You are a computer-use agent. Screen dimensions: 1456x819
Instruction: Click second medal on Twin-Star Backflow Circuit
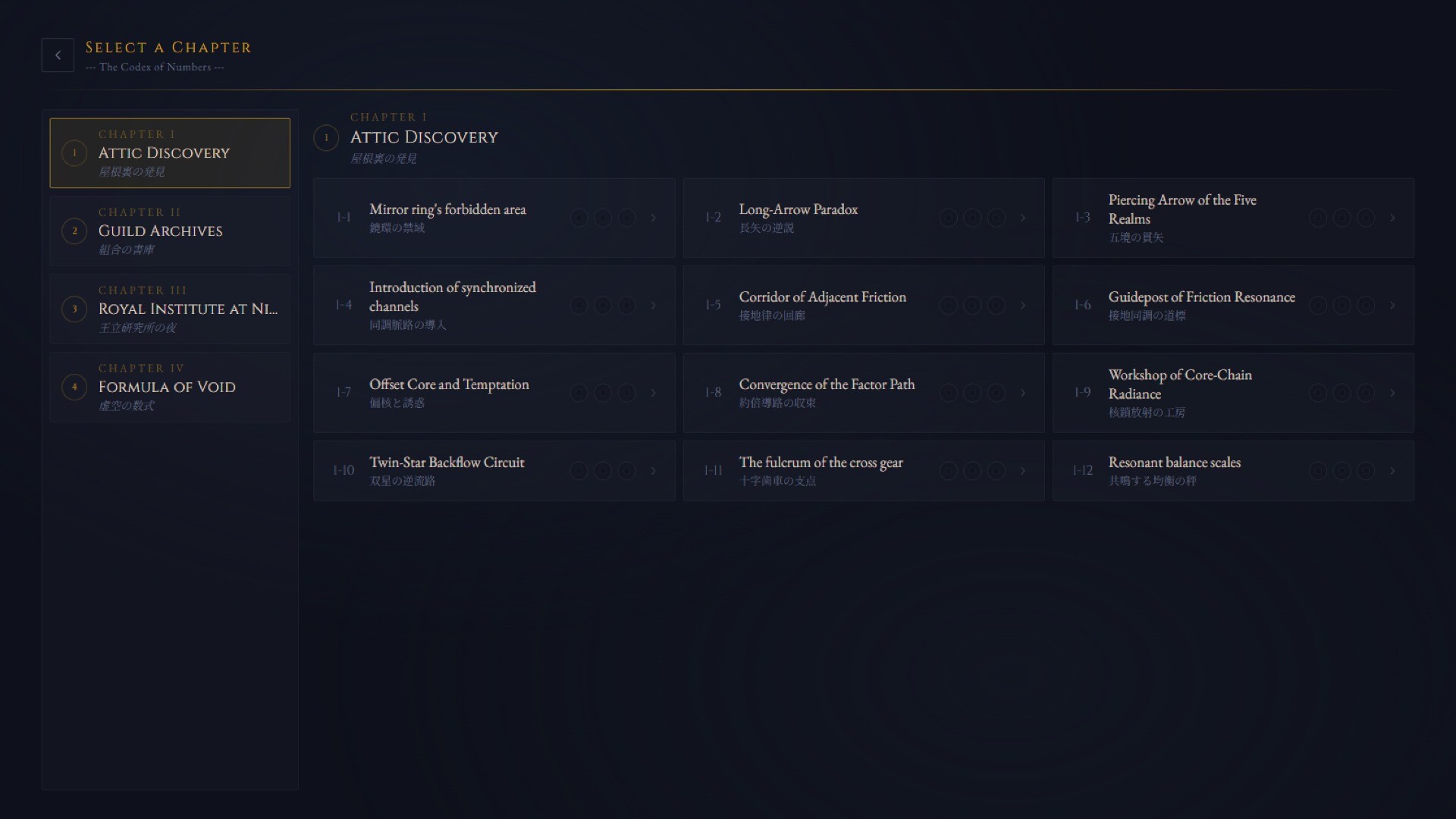pyautogui.click(x=603, y=471)
